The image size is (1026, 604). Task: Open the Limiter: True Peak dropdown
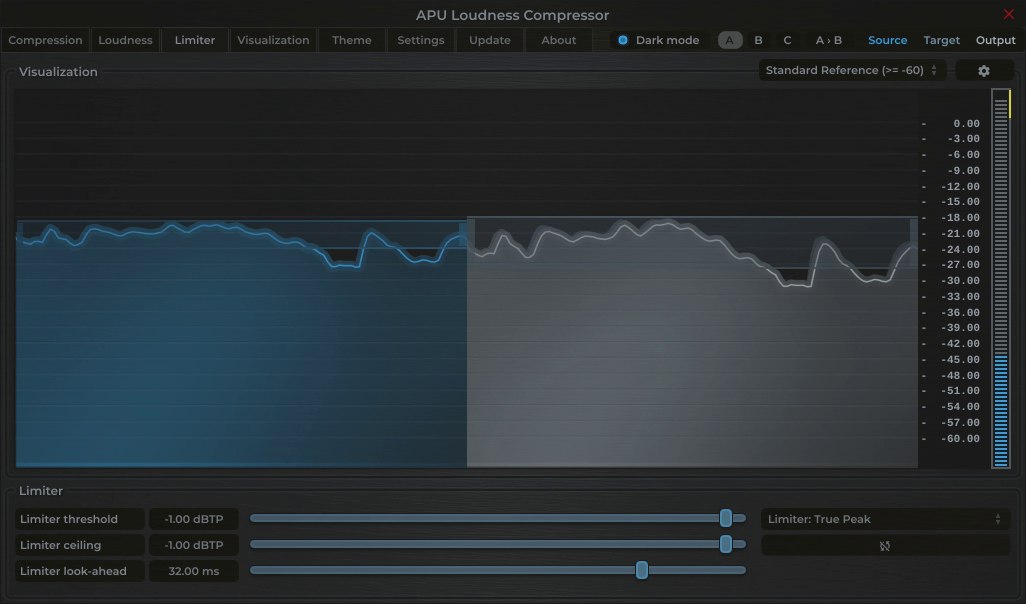pos(885,519)
